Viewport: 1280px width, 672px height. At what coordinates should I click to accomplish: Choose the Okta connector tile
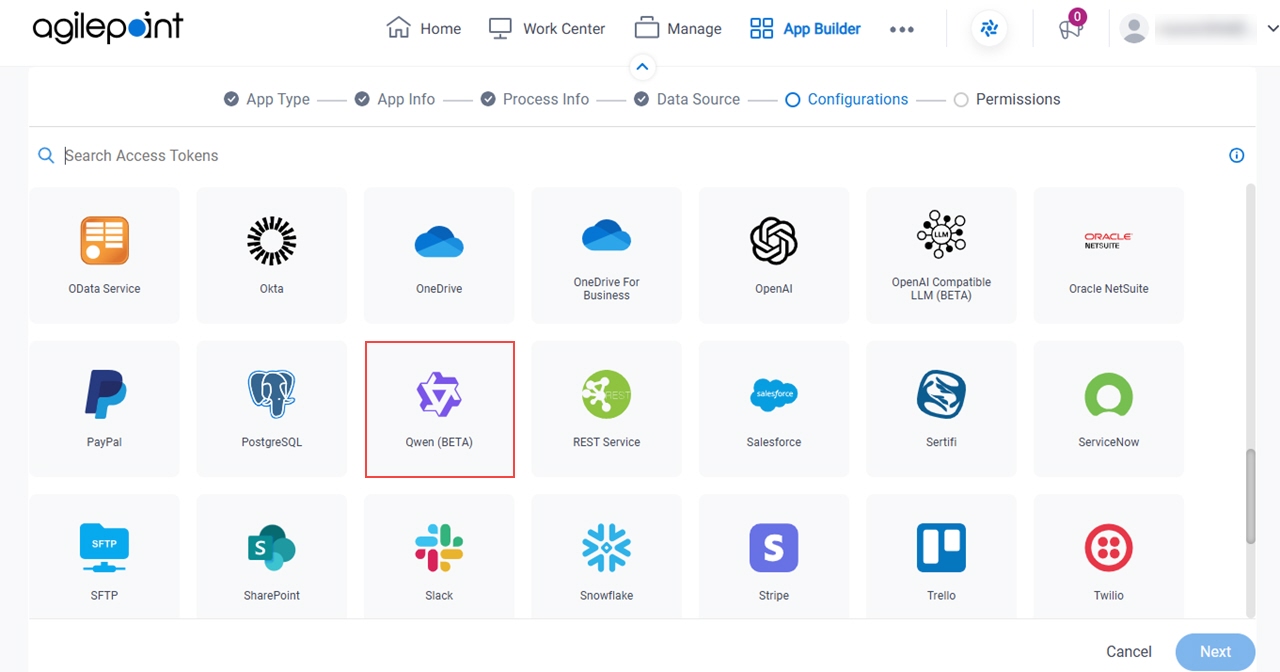pyautogui.click(x=272, y=255)
